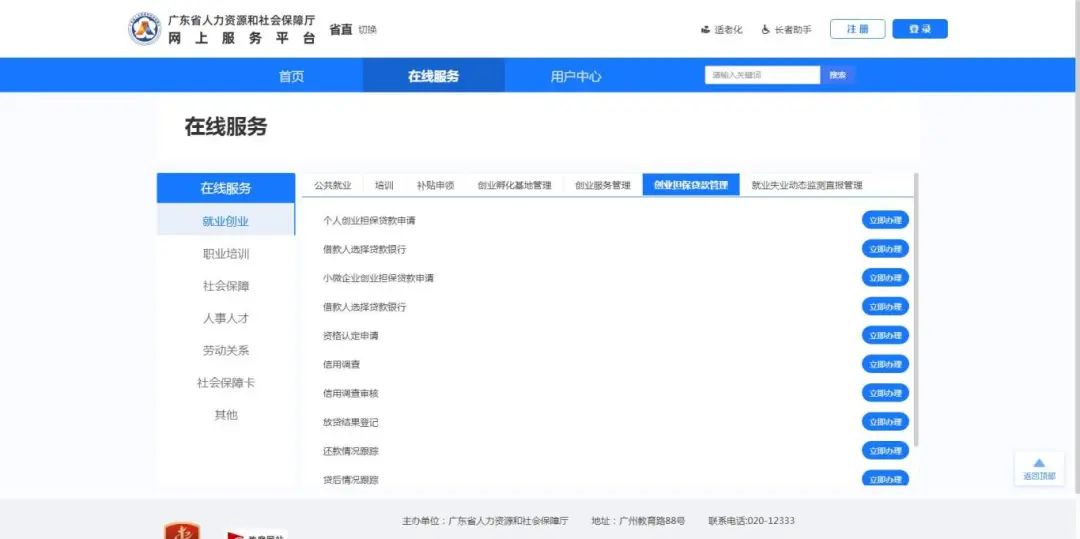1080x539 pixels.
Task: Click the footer 联系电话:020-12333 text
Action: pos(751,520)
